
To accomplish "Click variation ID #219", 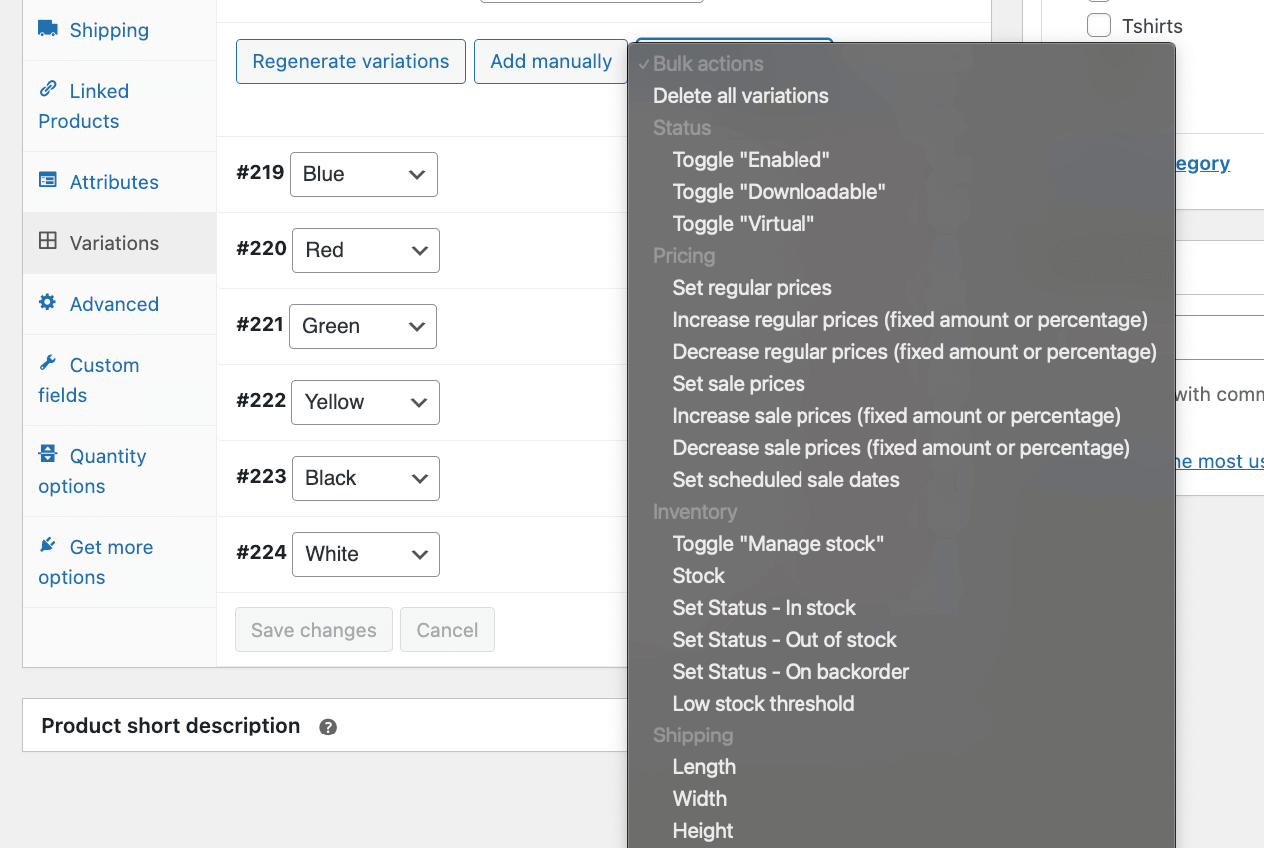I will coord(261,172).
